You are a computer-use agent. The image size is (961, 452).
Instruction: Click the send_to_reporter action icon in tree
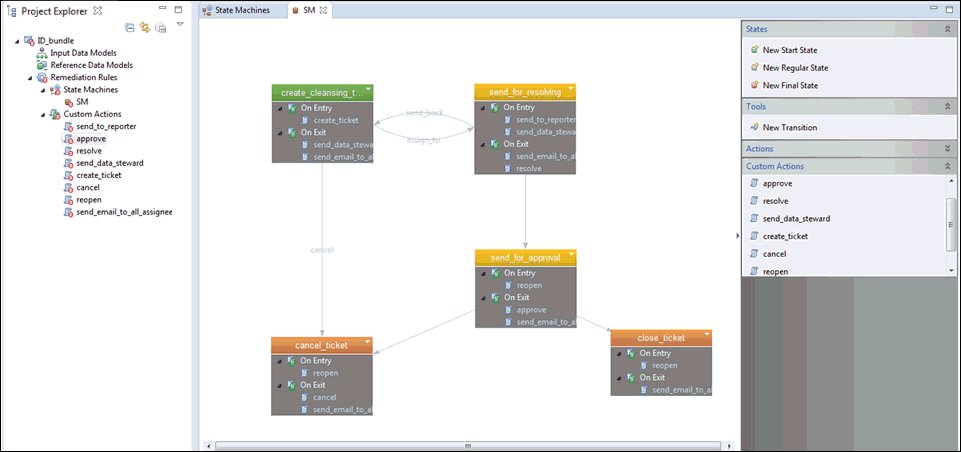click(69, 126)
